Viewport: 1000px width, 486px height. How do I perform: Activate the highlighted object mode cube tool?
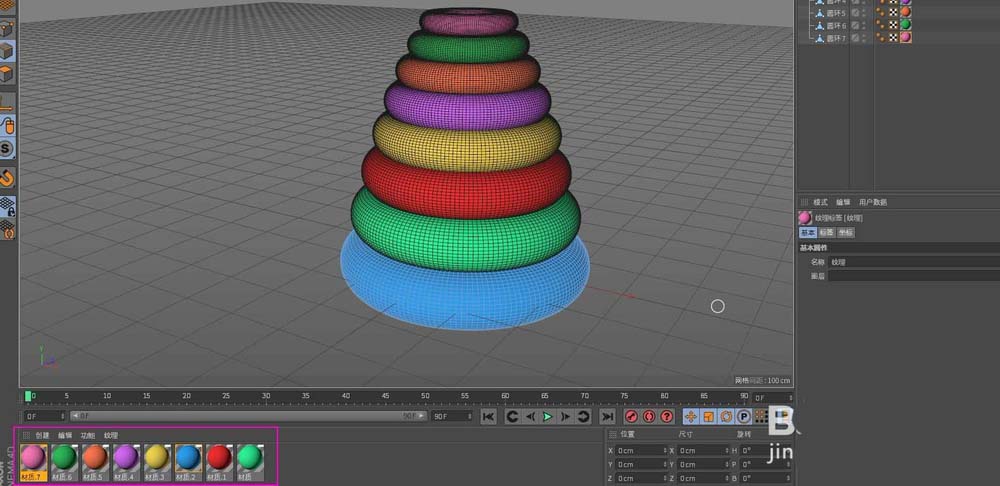[x=6, y=52]
